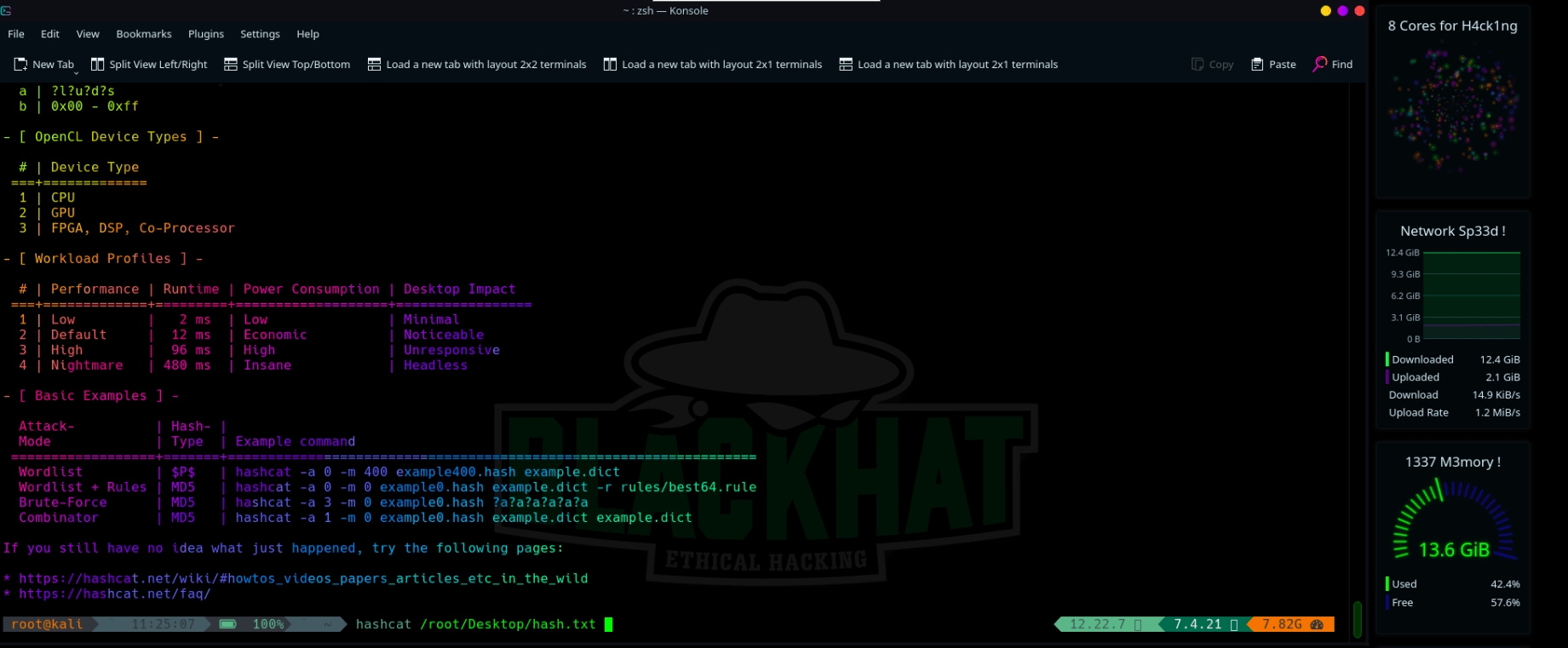
Task: Open the Edit menu
Action: coord(50,34)
